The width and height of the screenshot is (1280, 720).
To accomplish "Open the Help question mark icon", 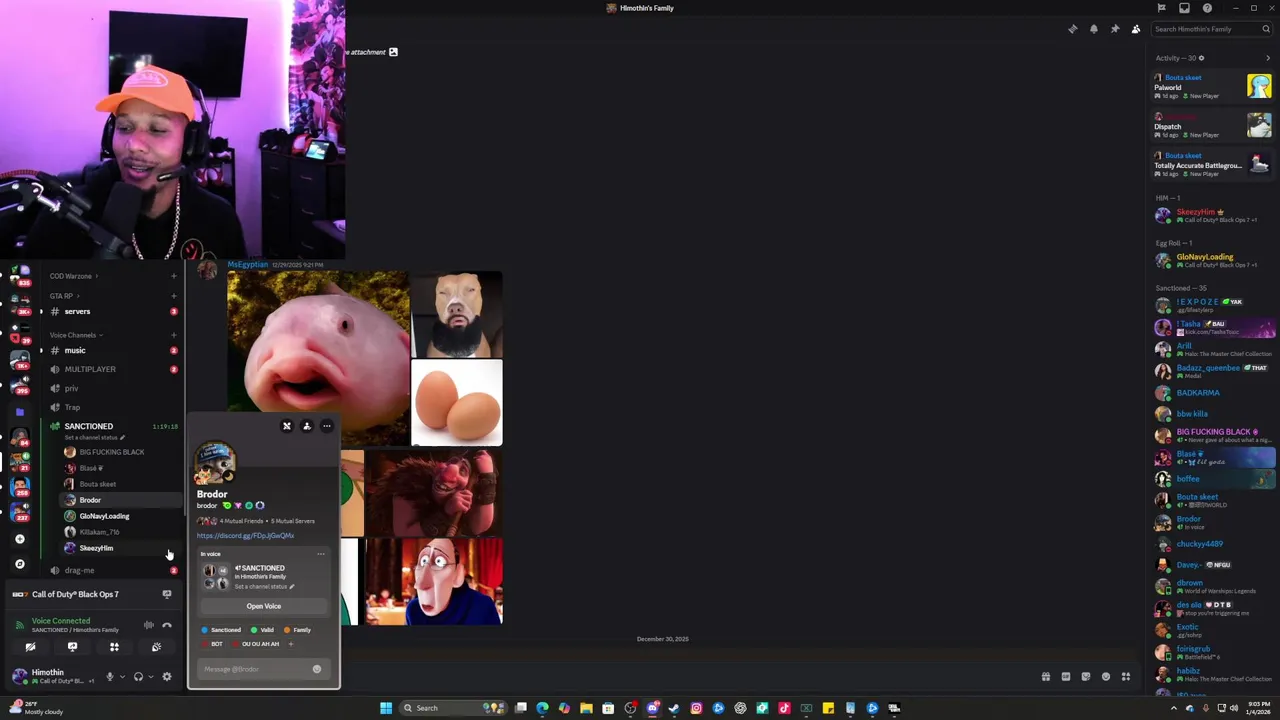I will coord(1207,8).
